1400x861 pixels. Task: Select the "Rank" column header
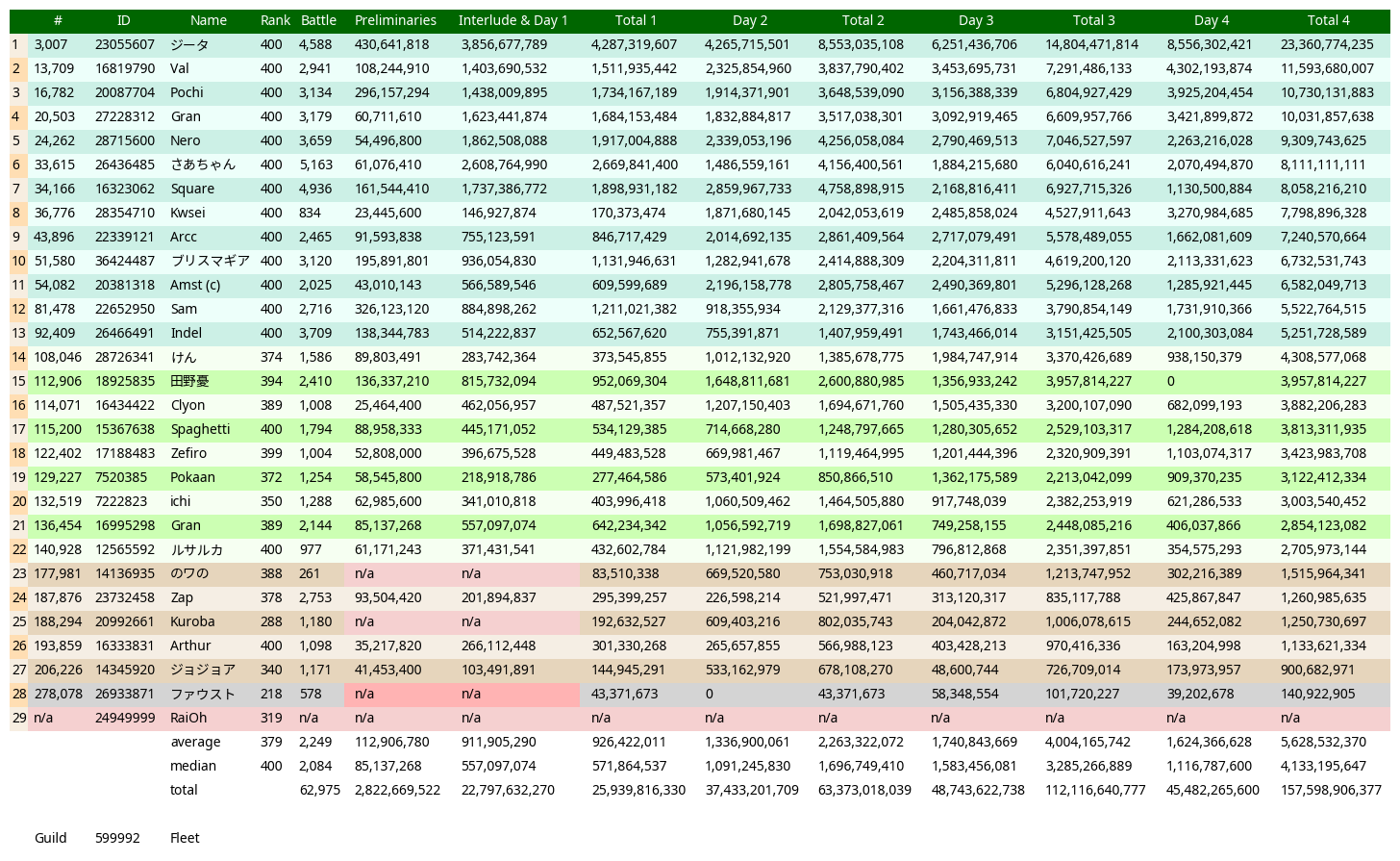point(275,20)
